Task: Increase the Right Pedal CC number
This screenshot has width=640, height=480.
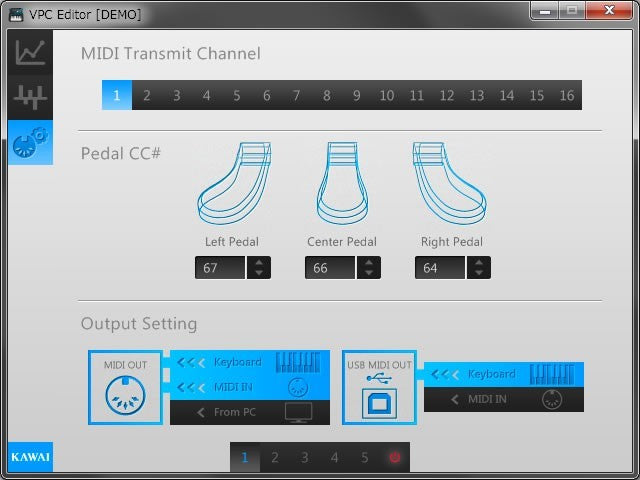Action: tap(479, 262)
